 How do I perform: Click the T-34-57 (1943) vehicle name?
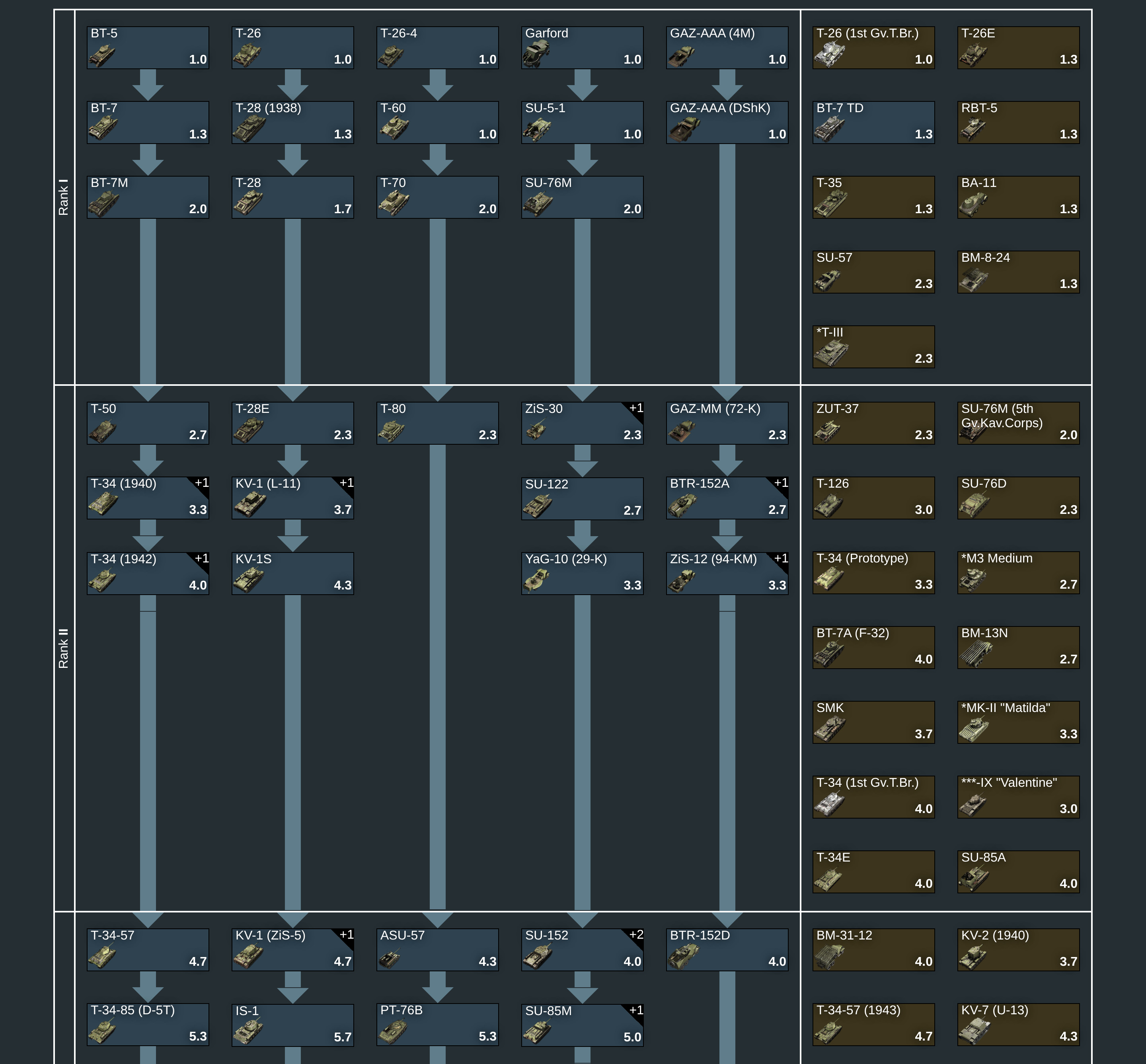[858, 1010]
